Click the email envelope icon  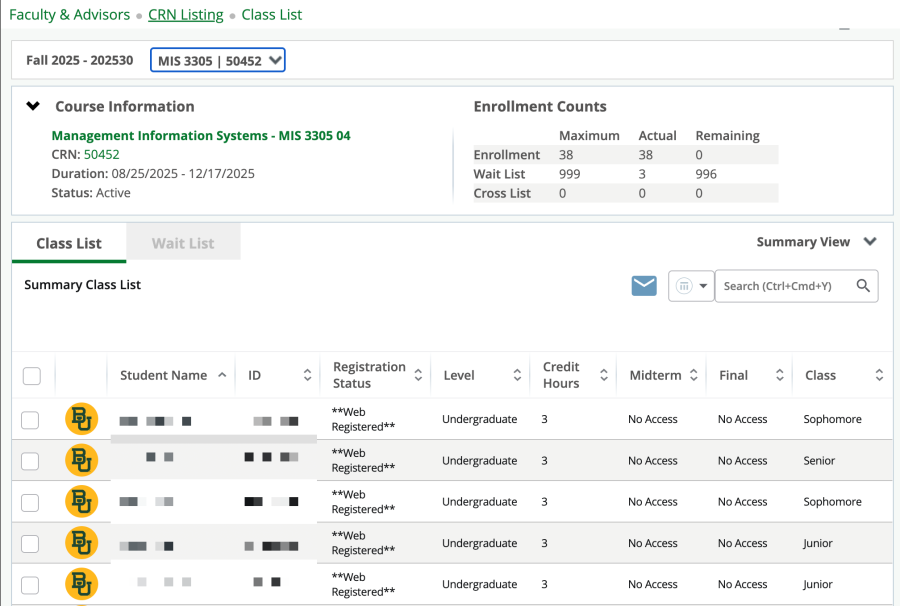click(644, 285)
